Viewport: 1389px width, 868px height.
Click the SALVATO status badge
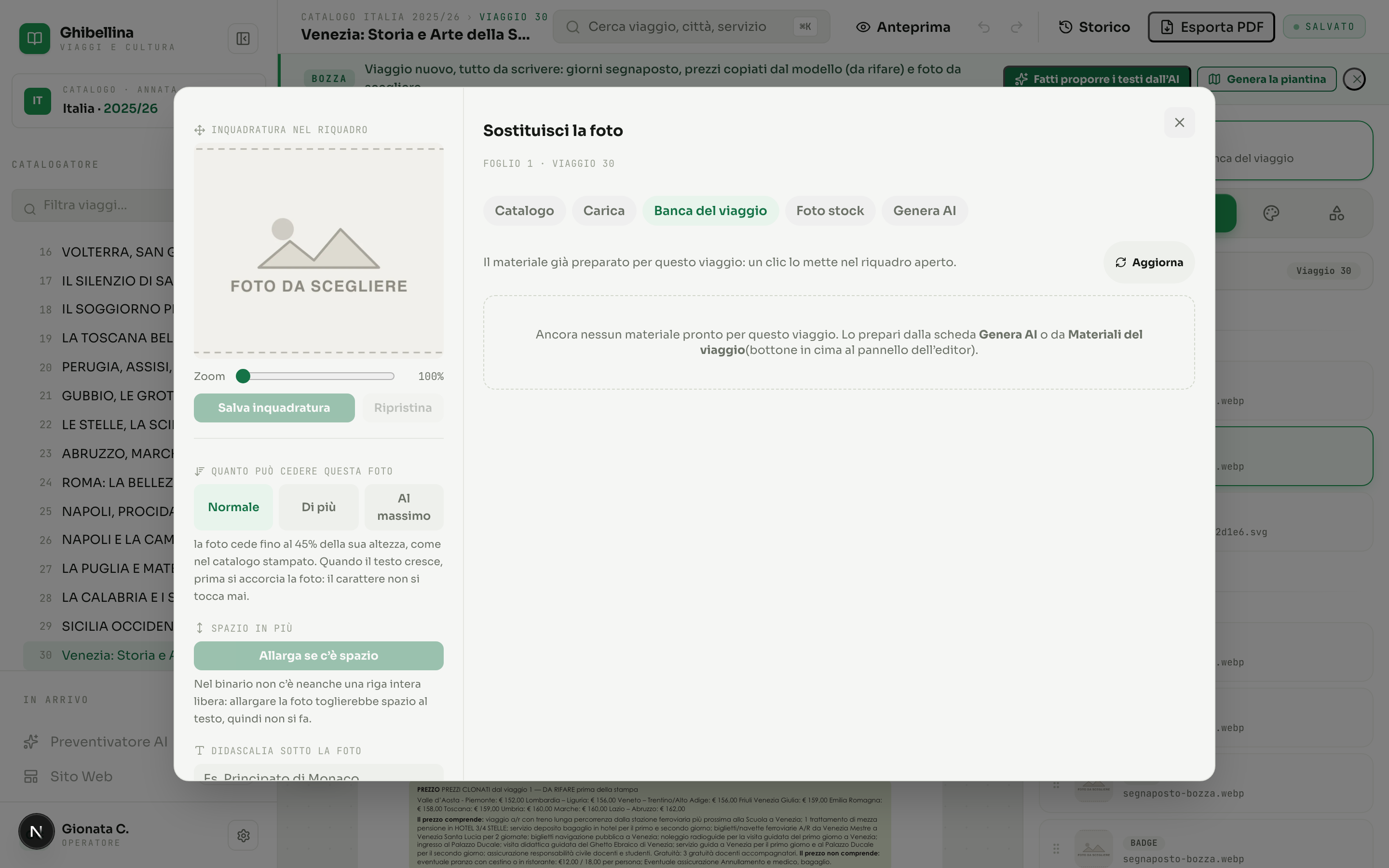1324,27
